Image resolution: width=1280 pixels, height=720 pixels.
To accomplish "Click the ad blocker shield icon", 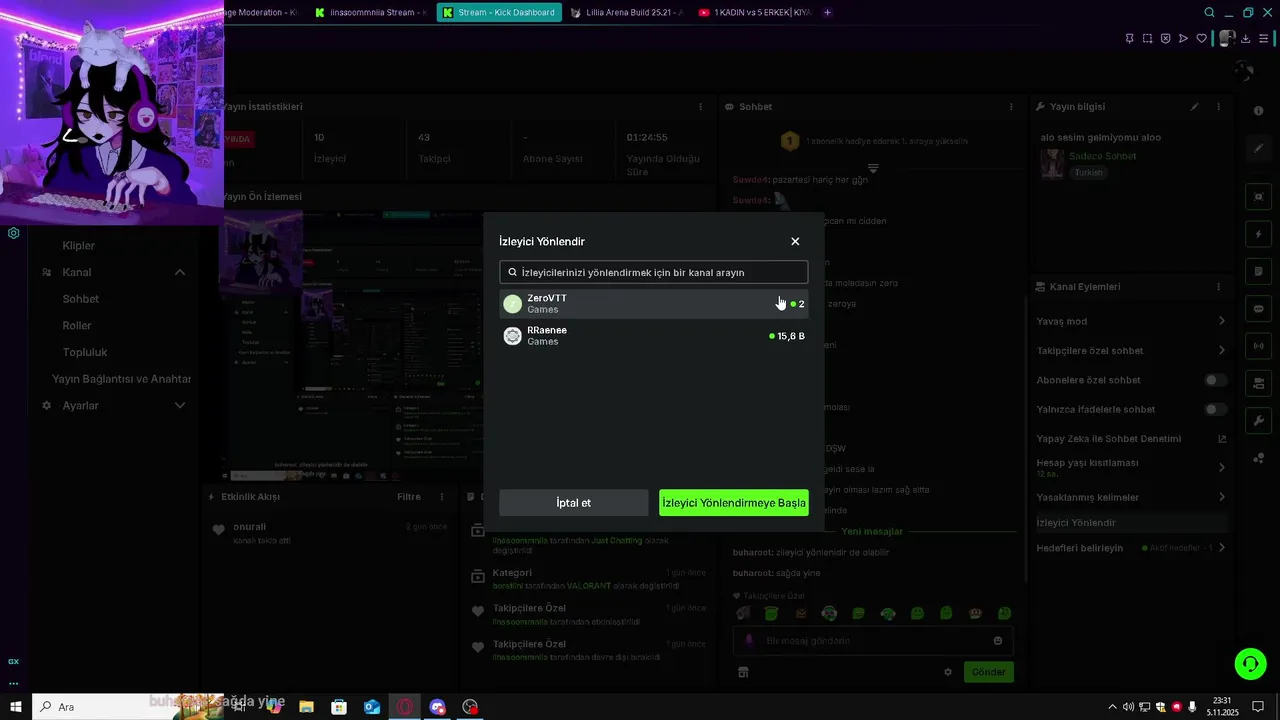I will [x=1165, y=38].
